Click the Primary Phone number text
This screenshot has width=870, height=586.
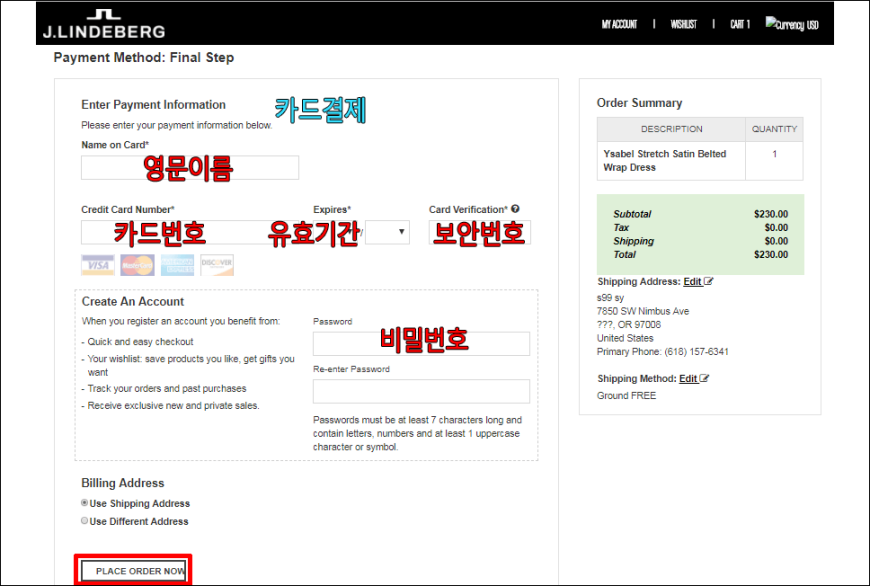[x=662, y=352]
